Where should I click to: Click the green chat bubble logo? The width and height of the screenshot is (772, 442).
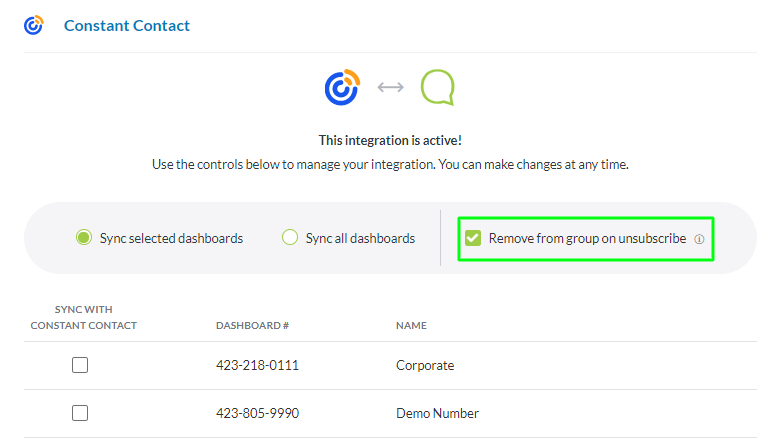[x=437, y=87]
